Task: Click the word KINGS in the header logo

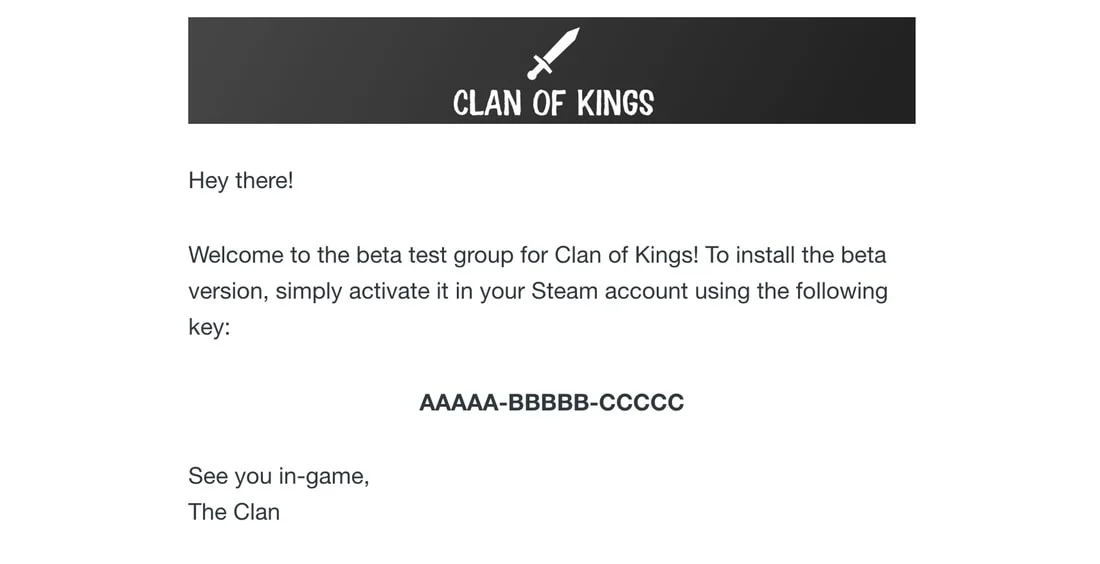Action: tap(615, 102)
